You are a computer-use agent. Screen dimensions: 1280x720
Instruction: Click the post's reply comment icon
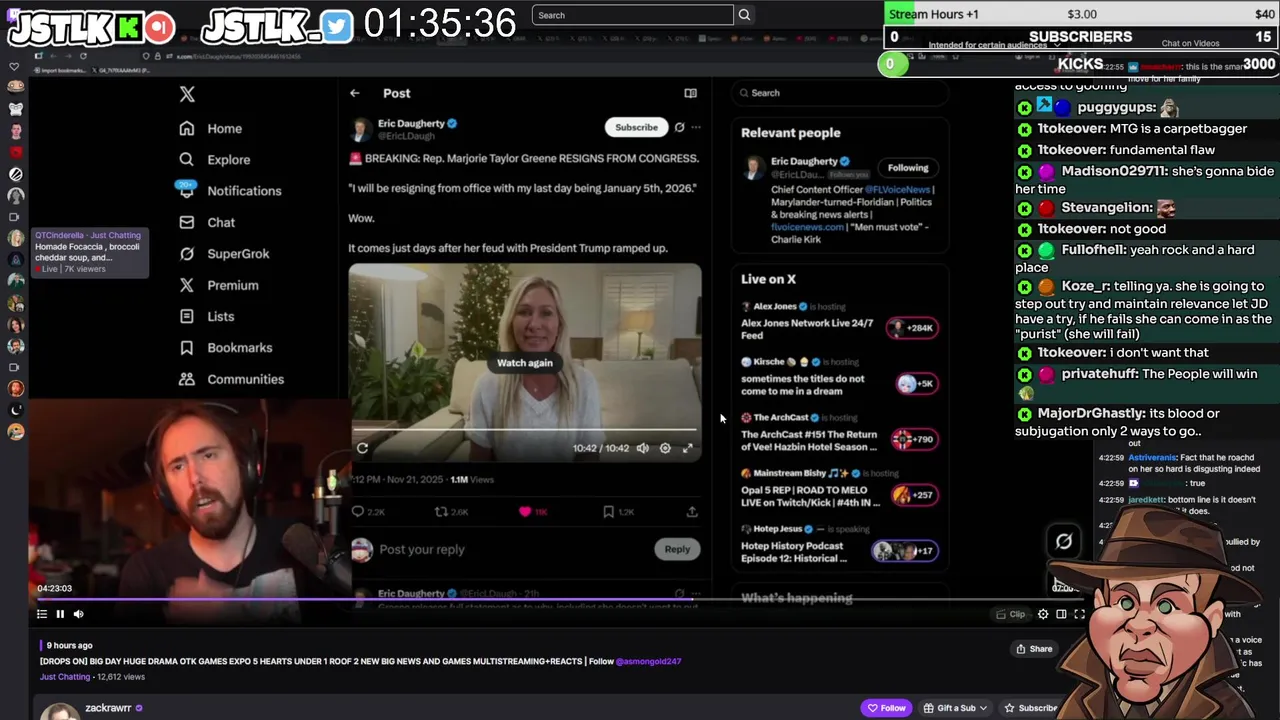pyautogui.click(x=357, y=512)
